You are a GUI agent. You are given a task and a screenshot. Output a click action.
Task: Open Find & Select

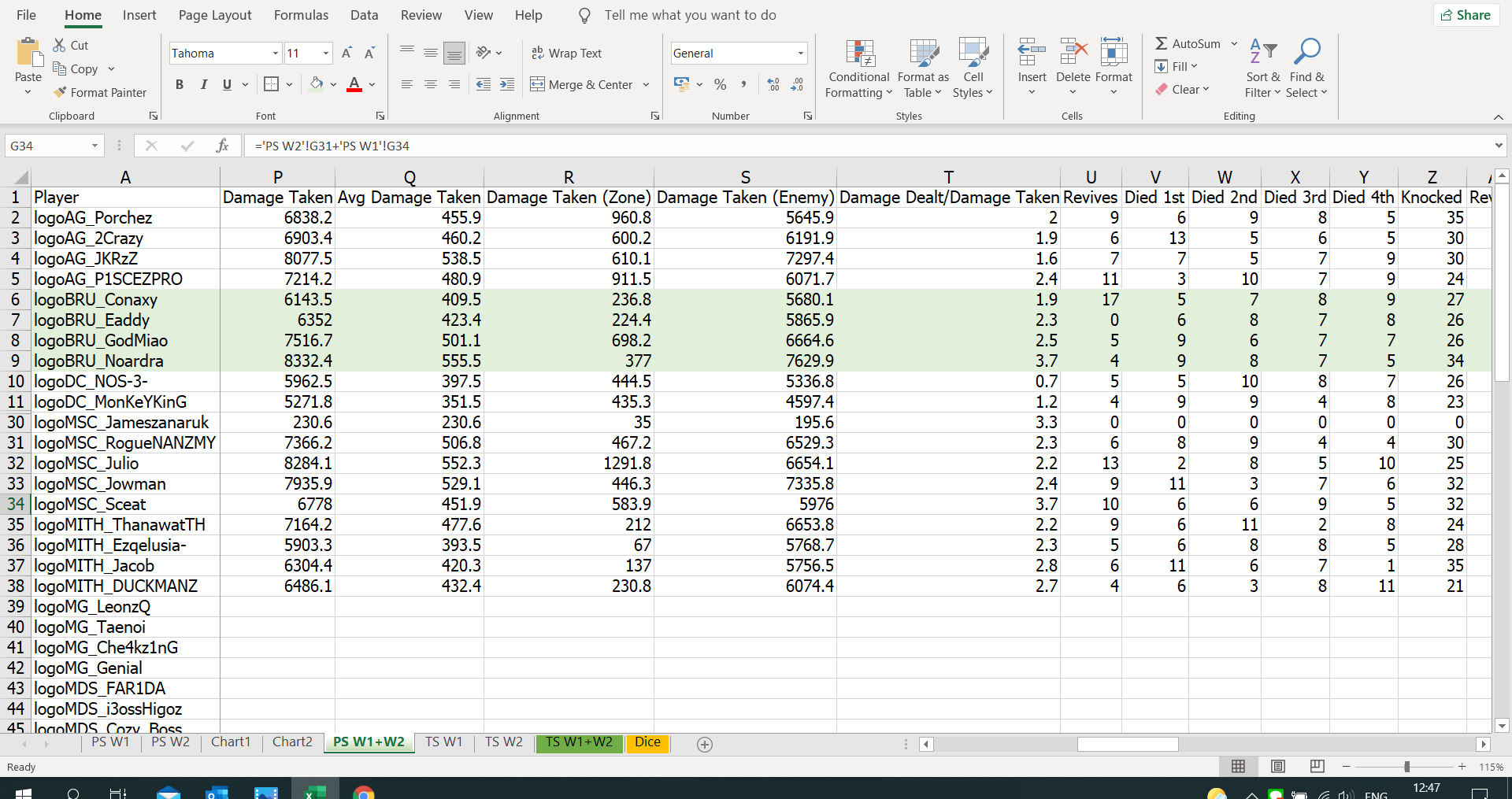pyautogui.click(x=1307, y=68)
